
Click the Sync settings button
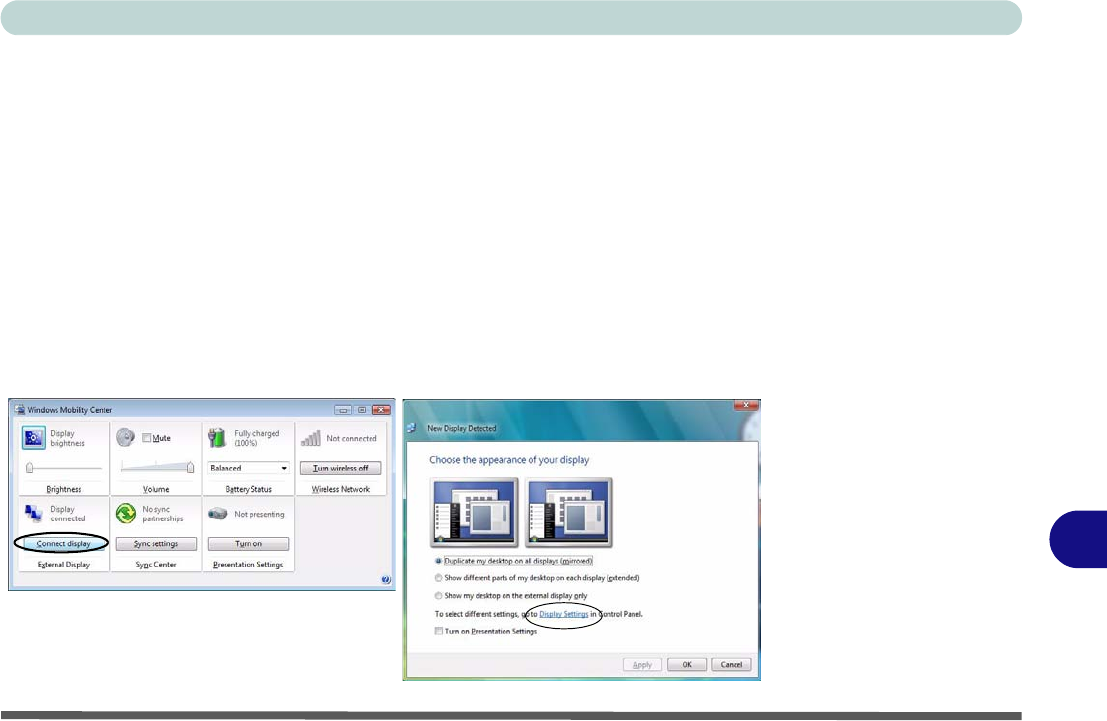click(x=156, y=544)
